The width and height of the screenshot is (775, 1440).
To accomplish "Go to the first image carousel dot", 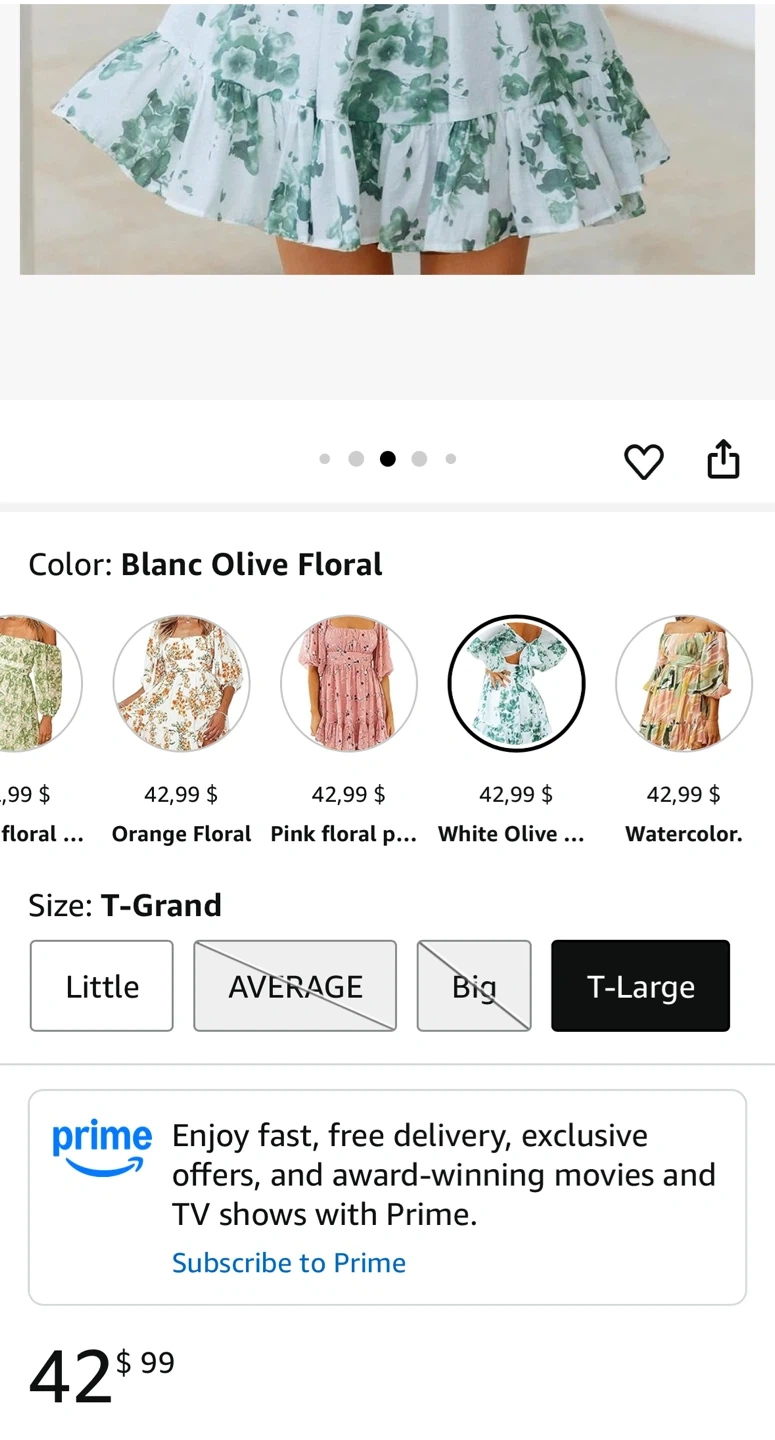I will click(325, 459).
